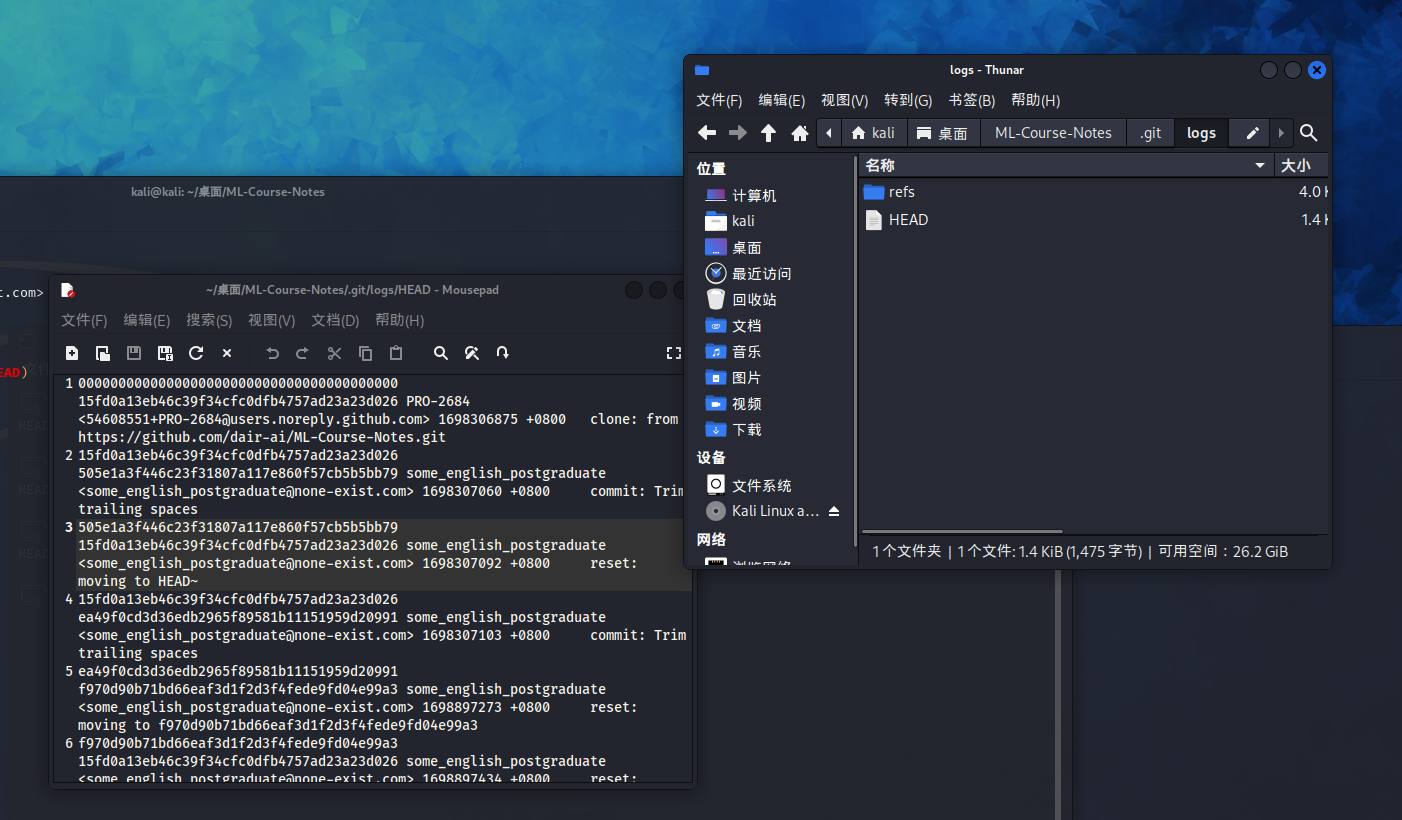The height and width of the screenshot is (820, 1402).
Task: Open 书签(B) menu in Thunar
Action: point(972,100)
